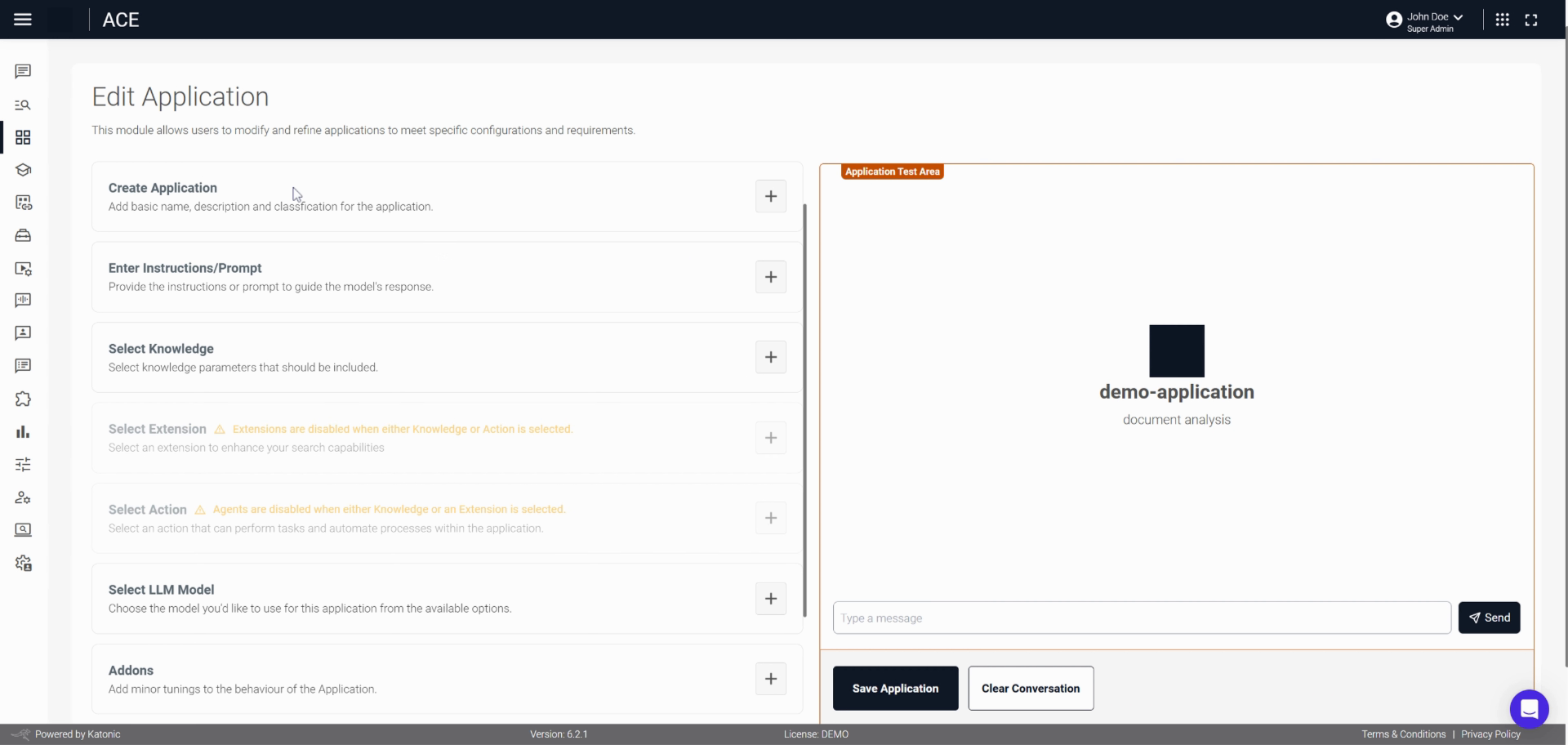Expand the Enter Instructions/Prompt section
1568x745 pixels.
(770, 277)
